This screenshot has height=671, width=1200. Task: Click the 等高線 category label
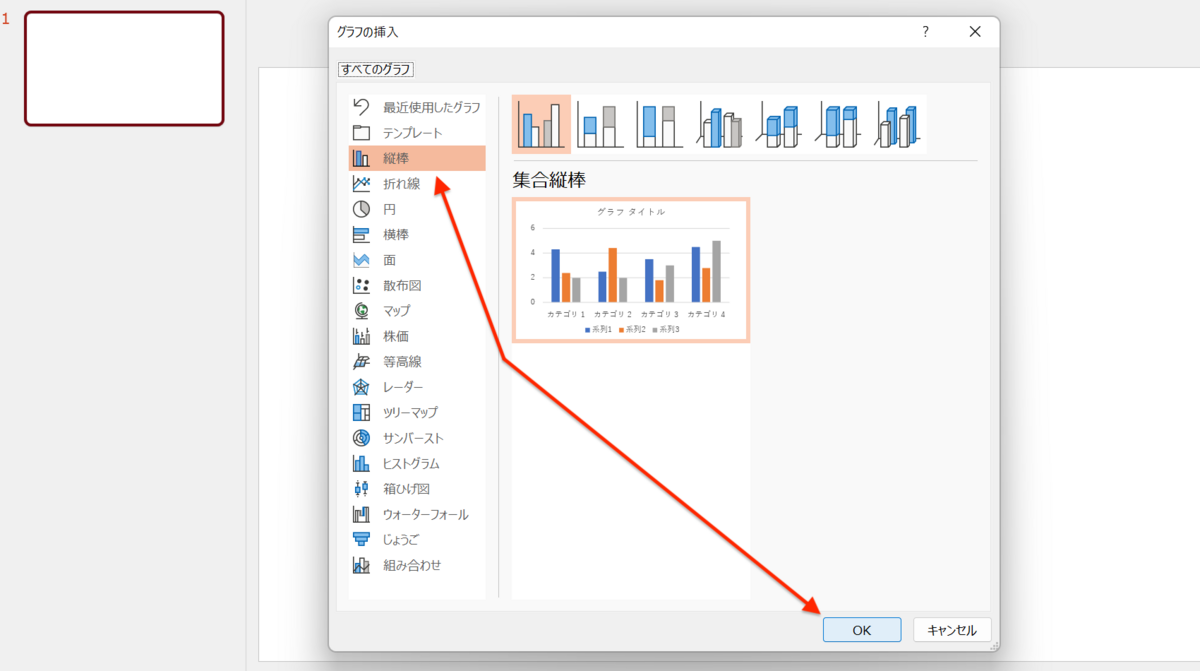tap(402, 362)
